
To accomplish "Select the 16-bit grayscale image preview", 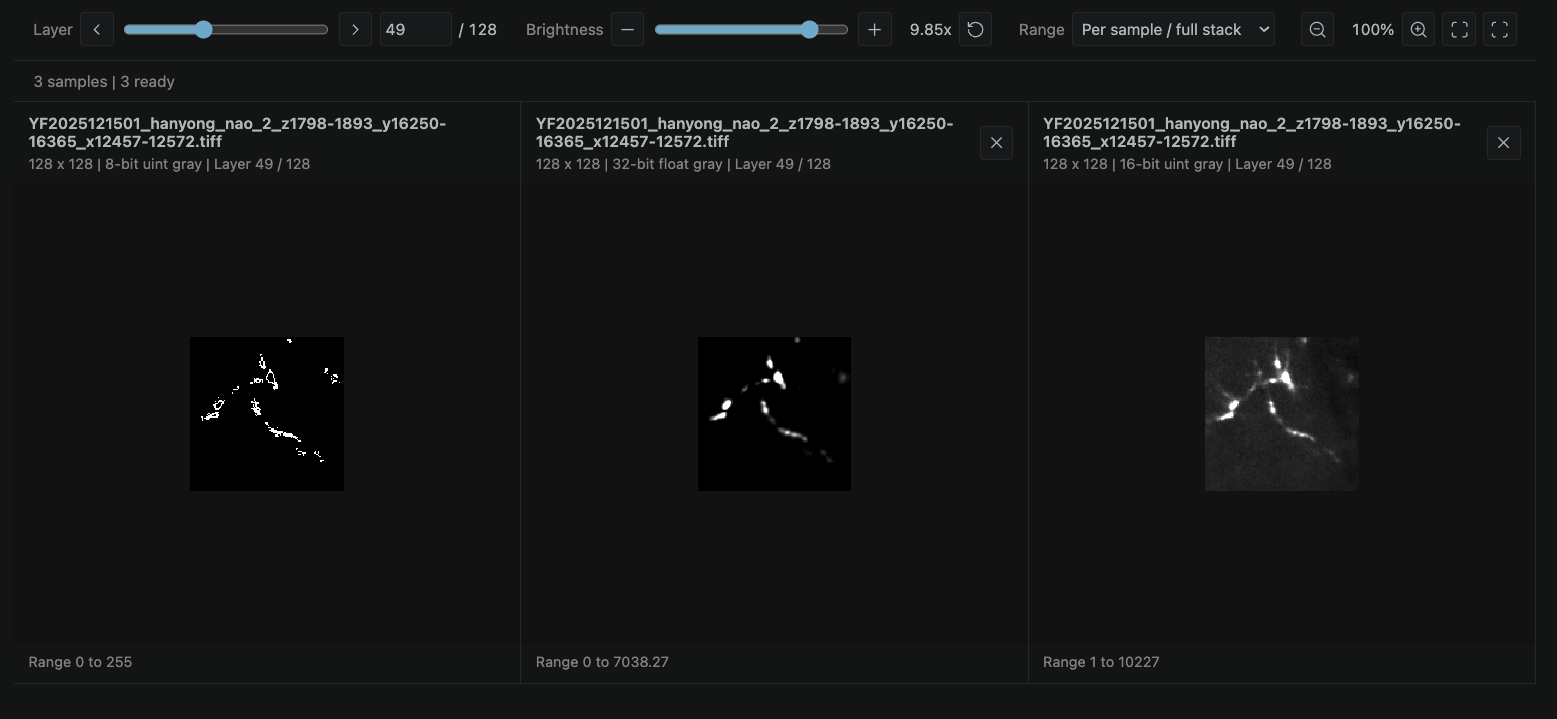I will (x=1281, y=414).
